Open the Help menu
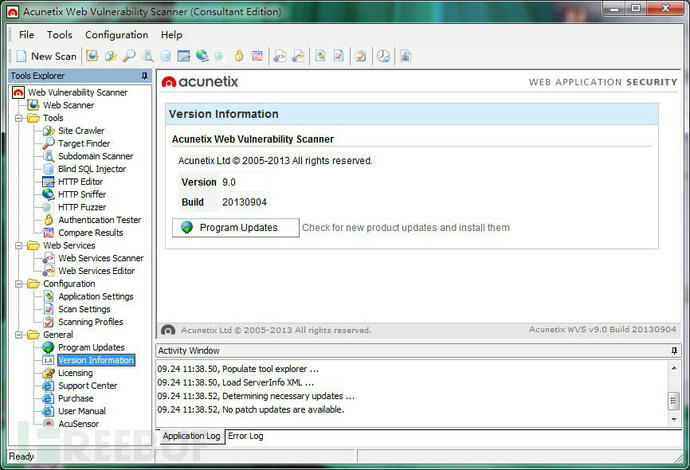This screenshot has height=470, width=690. pyautogui.click(x=171, y=35)
